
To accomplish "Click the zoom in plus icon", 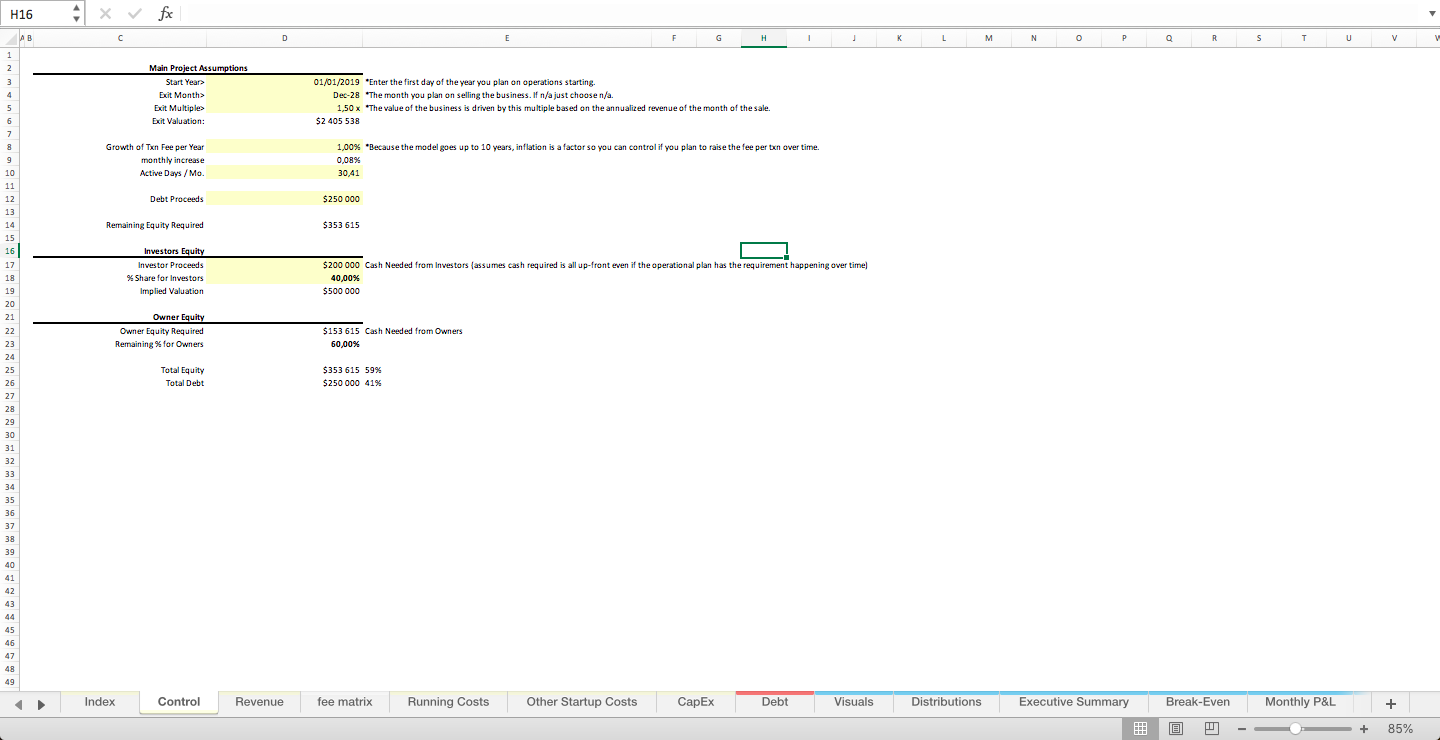I will 1363,728.
